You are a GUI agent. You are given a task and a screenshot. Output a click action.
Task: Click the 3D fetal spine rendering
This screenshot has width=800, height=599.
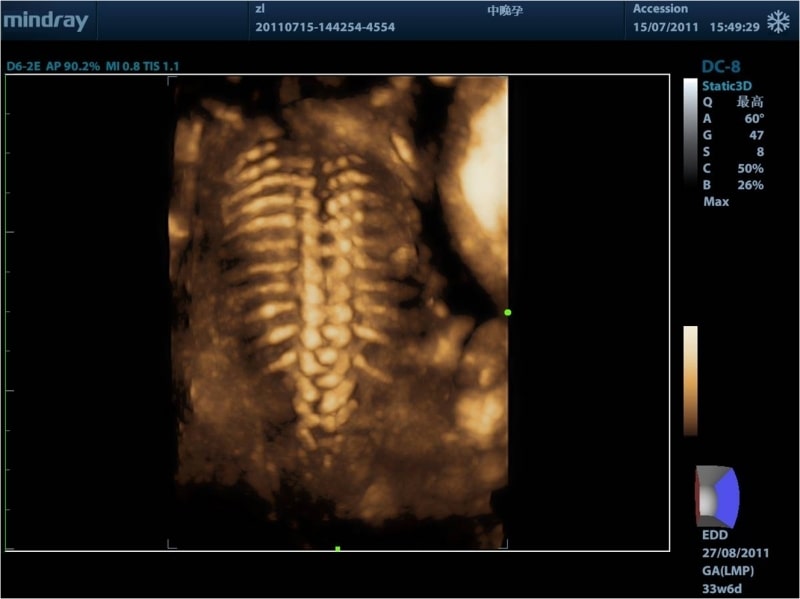338,312
